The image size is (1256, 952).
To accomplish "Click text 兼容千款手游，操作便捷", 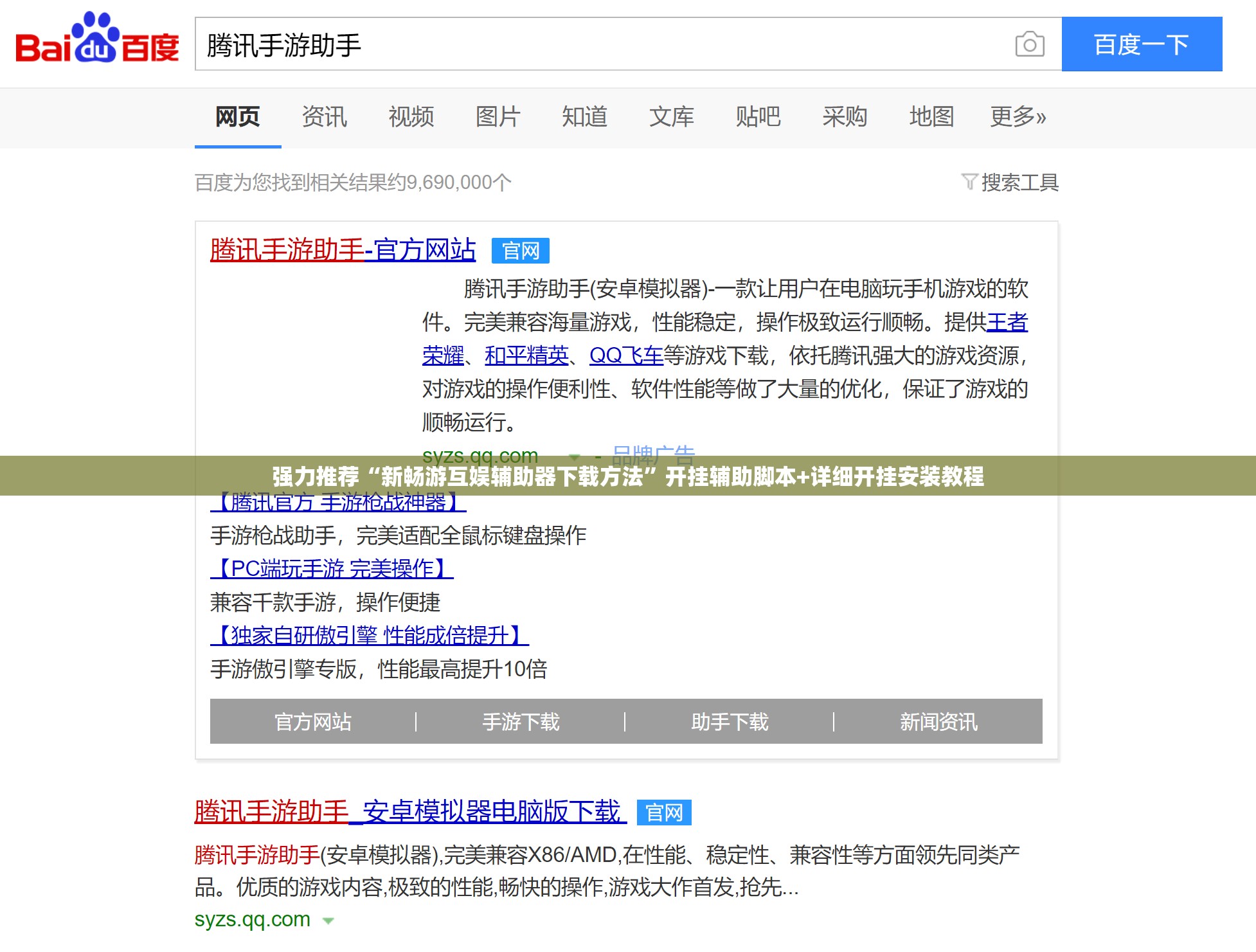I will coord(325,602).
